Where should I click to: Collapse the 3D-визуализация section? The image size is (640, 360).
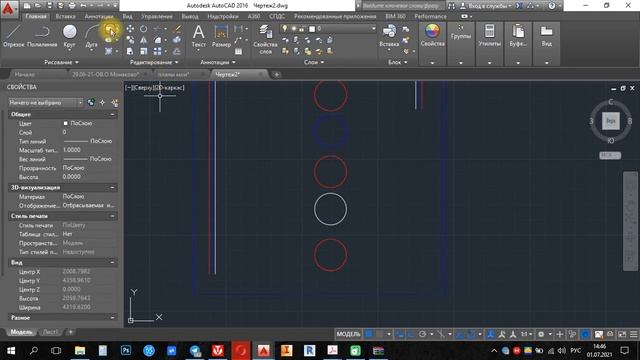(112, 187)
